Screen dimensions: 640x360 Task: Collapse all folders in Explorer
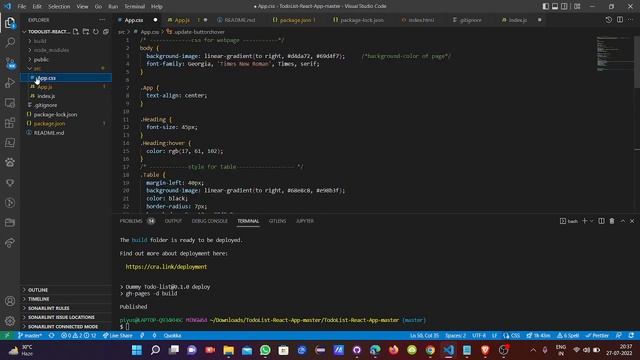coord(106,31)
